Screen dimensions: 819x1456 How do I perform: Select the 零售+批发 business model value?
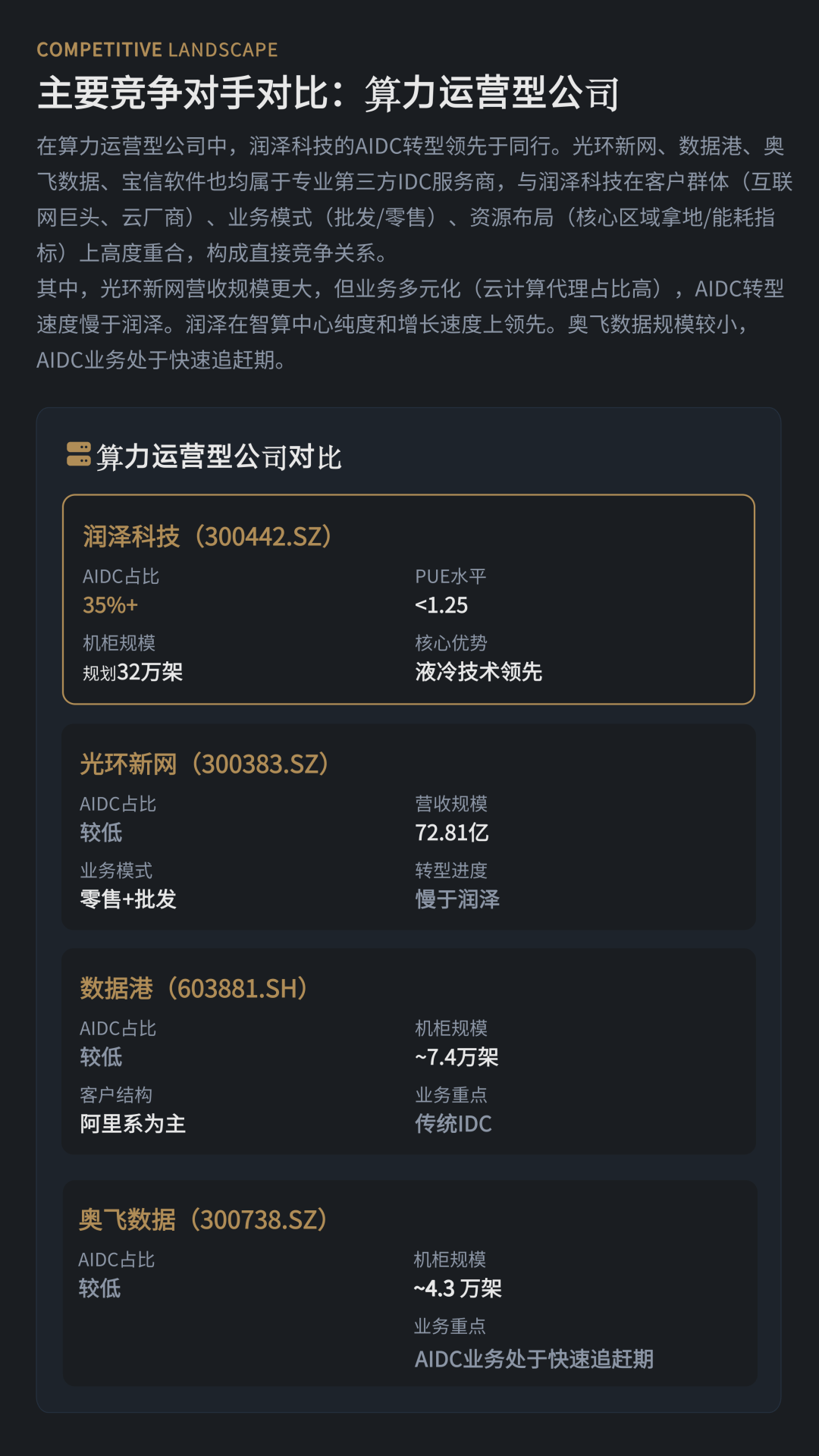(x=128, y=899)
